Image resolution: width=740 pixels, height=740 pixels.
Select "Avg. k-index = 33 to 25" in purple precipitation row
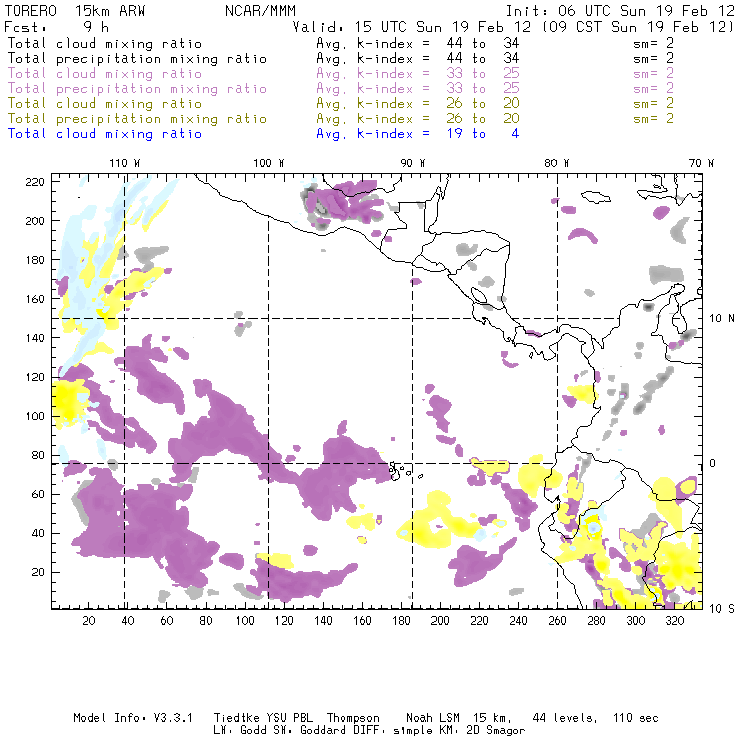tap(418, 89)
